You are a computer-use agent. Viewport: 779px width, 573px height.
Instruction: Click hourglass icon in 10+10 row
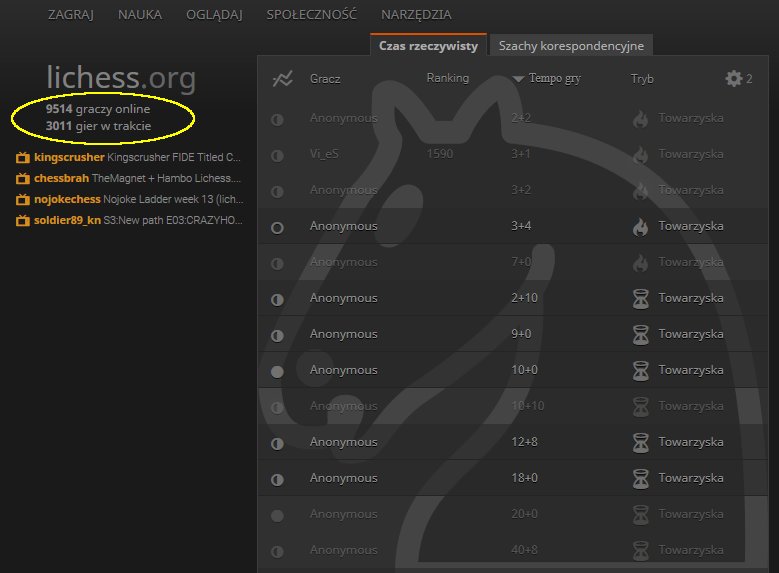click(x=640, y=407)
